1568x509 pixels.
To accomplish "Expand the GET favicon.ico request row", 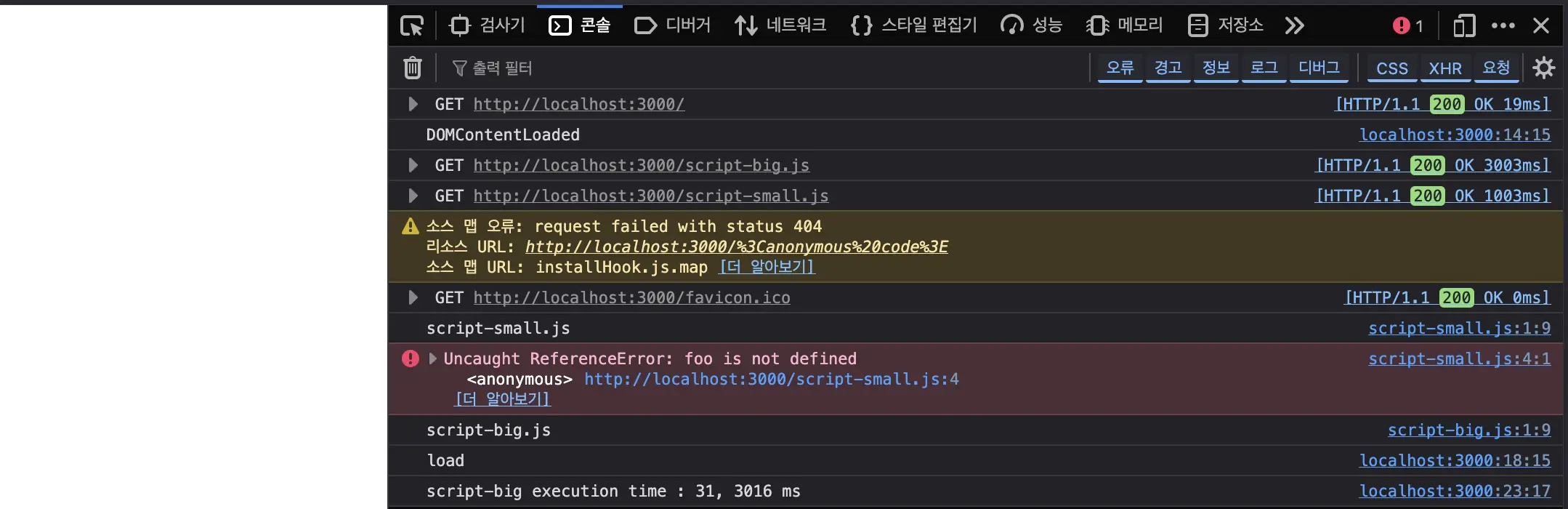I will [413, 297].
